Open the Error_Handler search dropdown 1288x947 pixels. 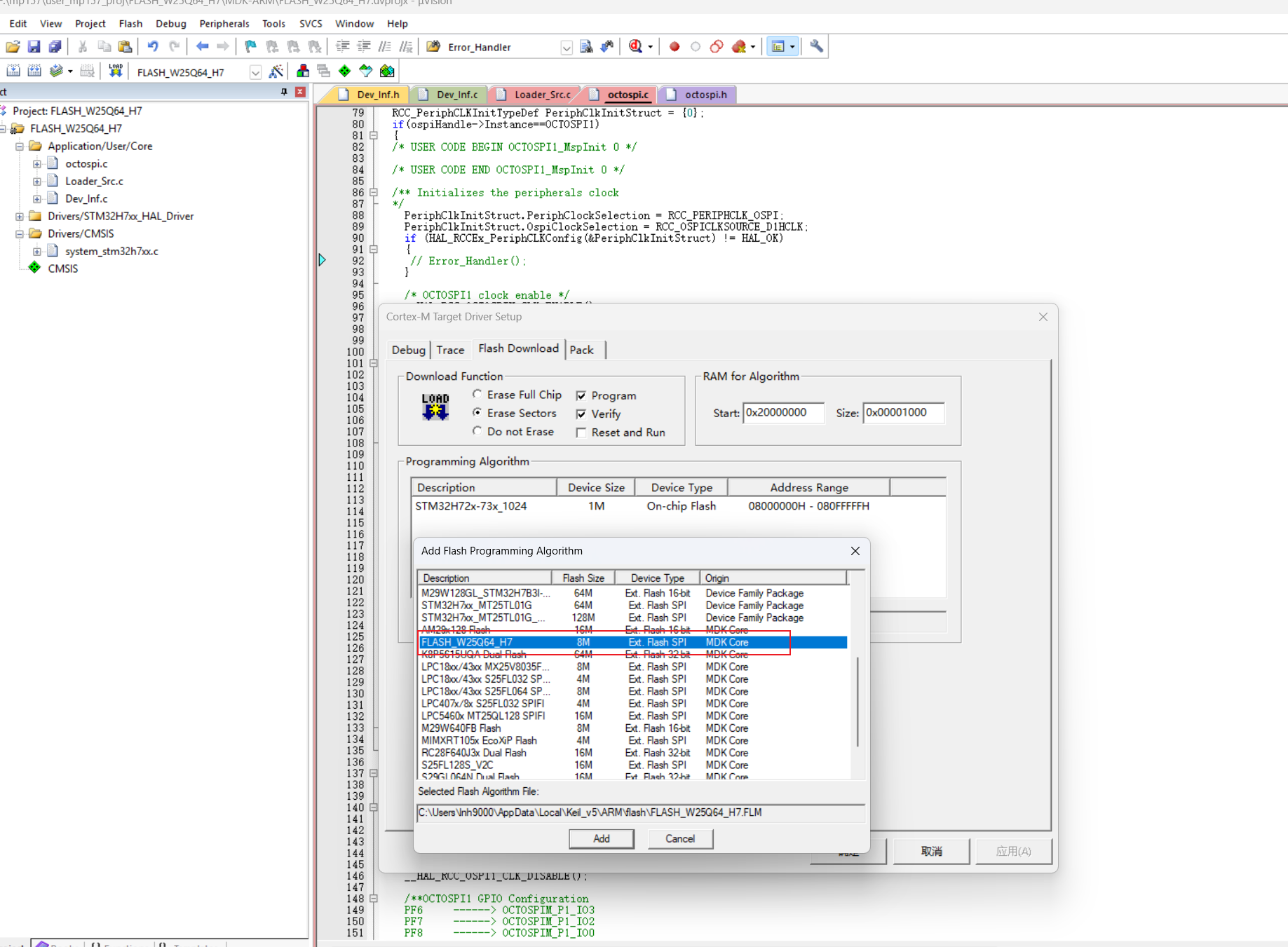[x=567, y=48]
